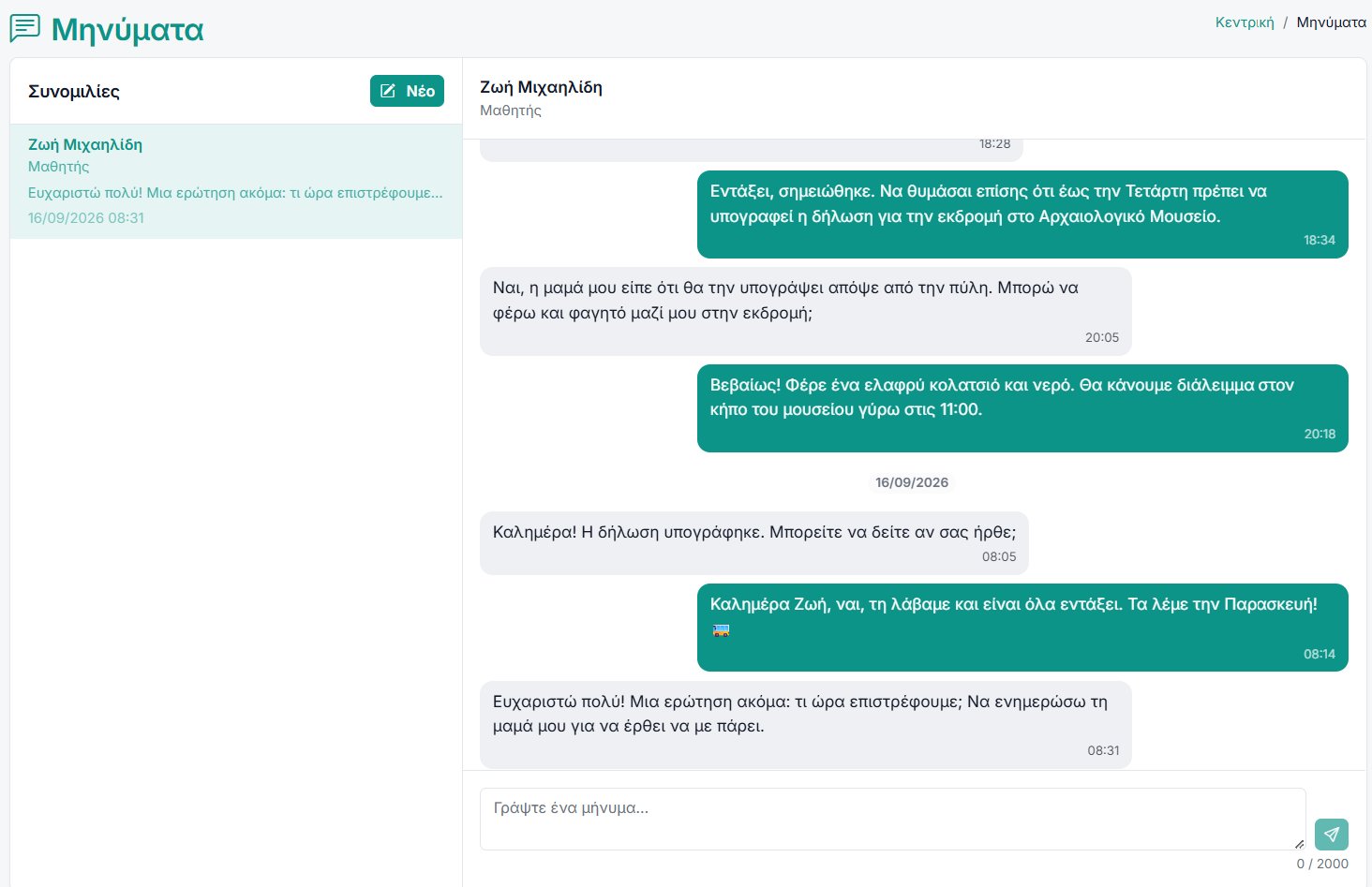Select the message about the Αρχαιολογικό Μουσείο
Screen dimensions: 1372x887
[1022, 214]
